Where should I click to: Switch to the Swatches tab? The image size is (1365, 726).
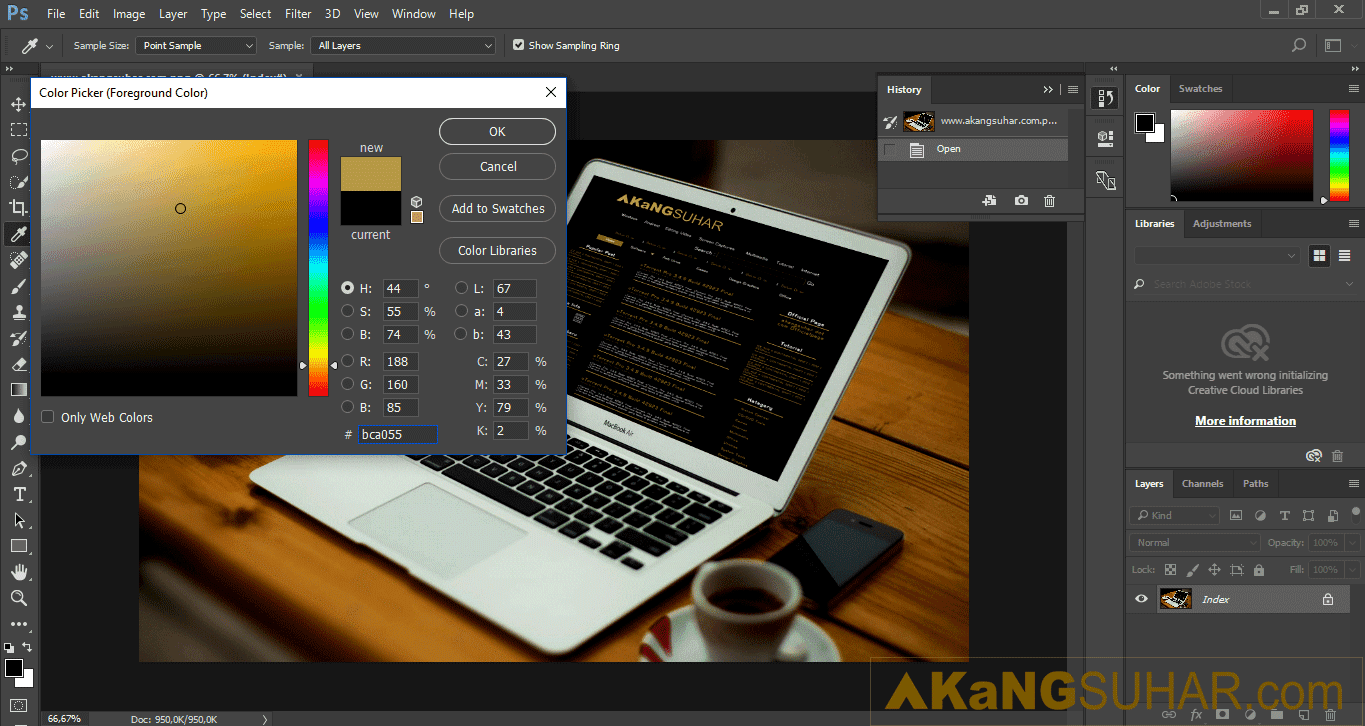[x=1200, y=89]
